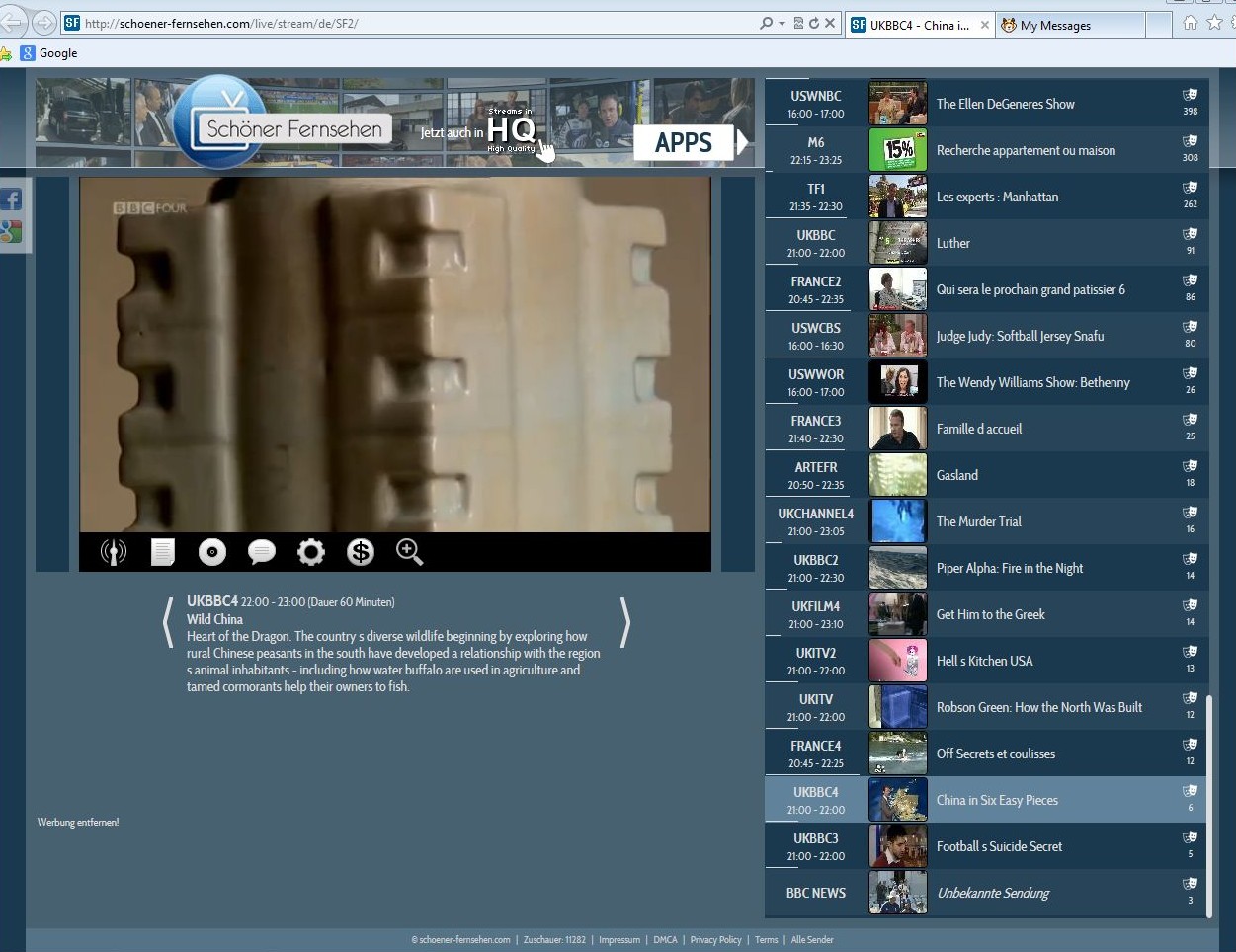Viewport: 1236px width, 952px height.
Task: Click the viewers mask icon in the USWNBC row
Action: click(x=1191, y=95)
